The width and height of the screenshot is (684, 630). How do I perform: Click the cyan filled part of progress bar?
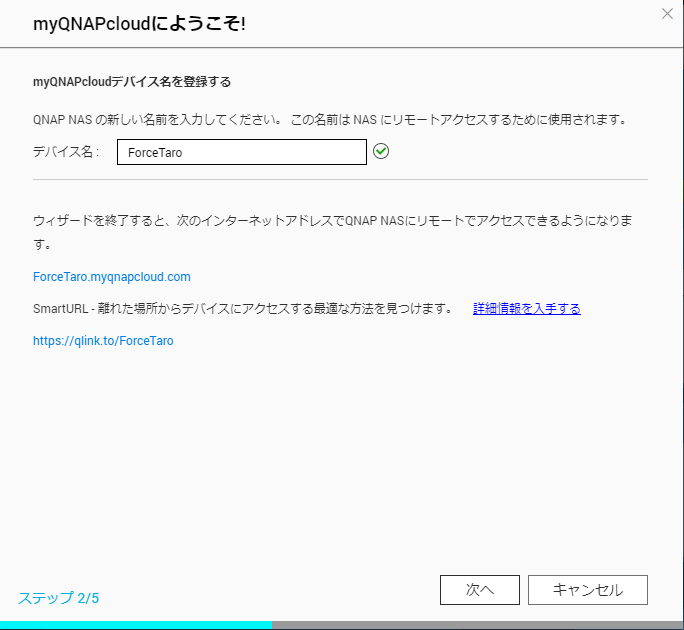(135, 625)
